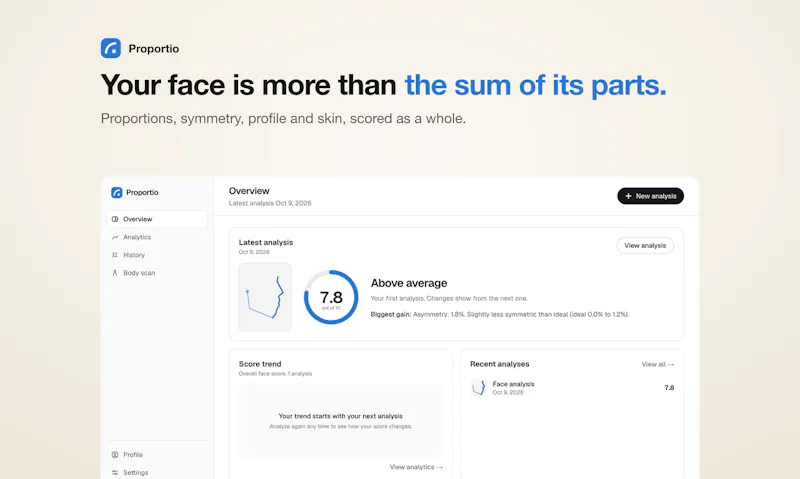800x479 pixels.
Task: Click the Biggest gain asymmetry text
Action: tap(499, 314)
